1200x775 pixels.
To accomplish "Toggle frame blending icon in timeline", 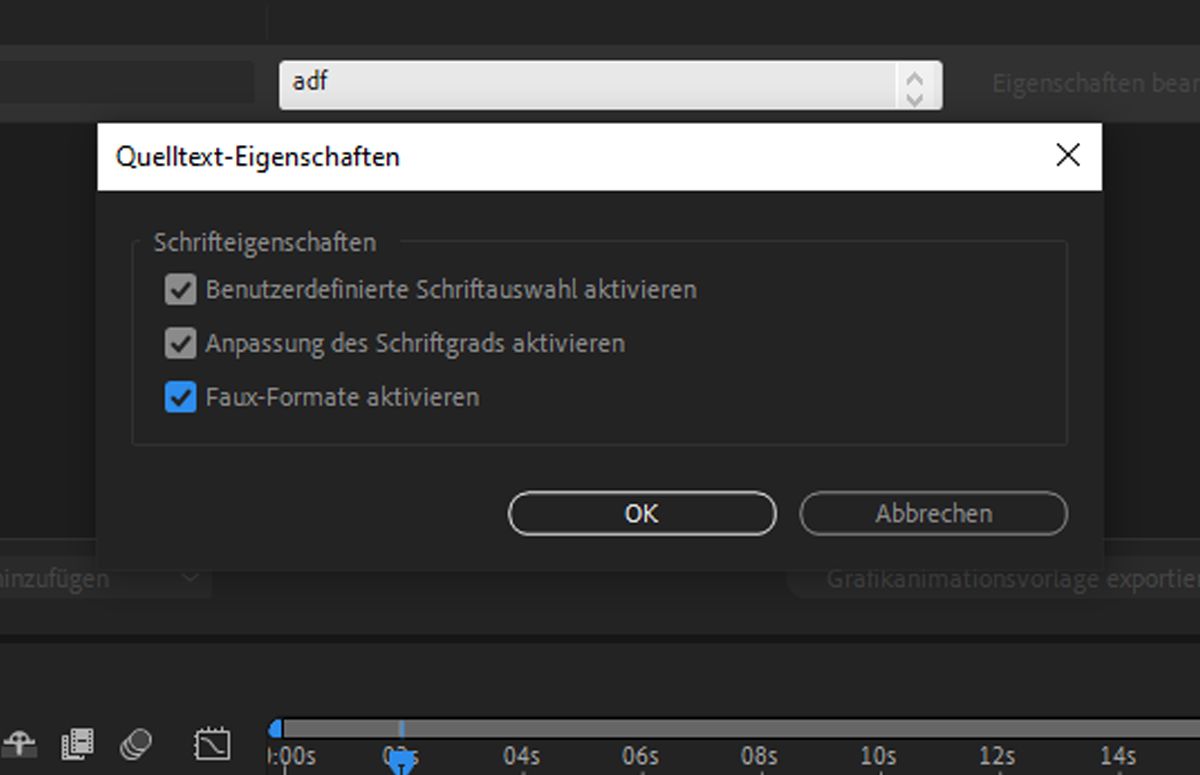I will click(x=77, y=743).
